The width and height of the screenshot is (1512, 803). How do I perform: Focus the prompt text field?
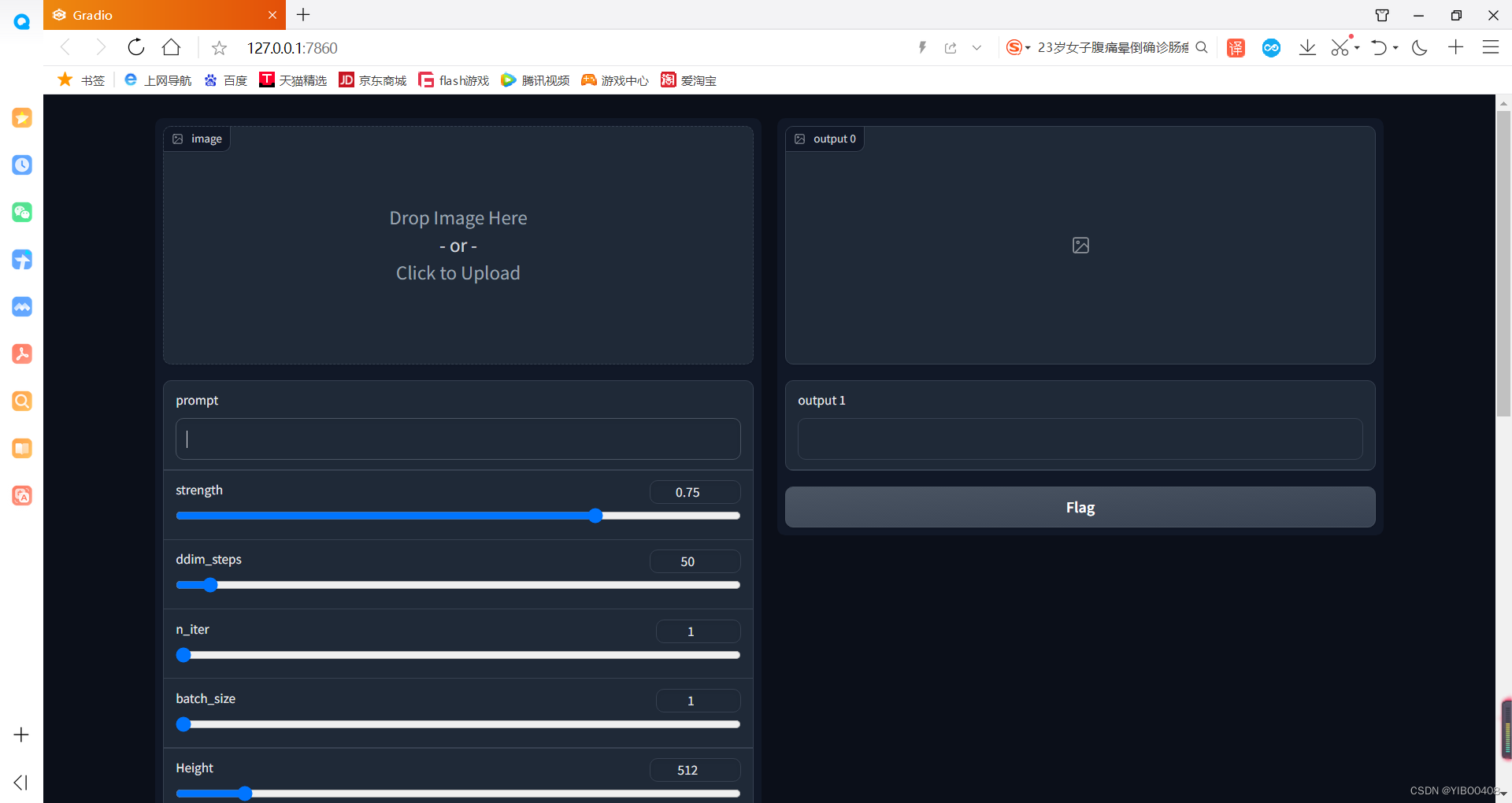tap(458, 439)
